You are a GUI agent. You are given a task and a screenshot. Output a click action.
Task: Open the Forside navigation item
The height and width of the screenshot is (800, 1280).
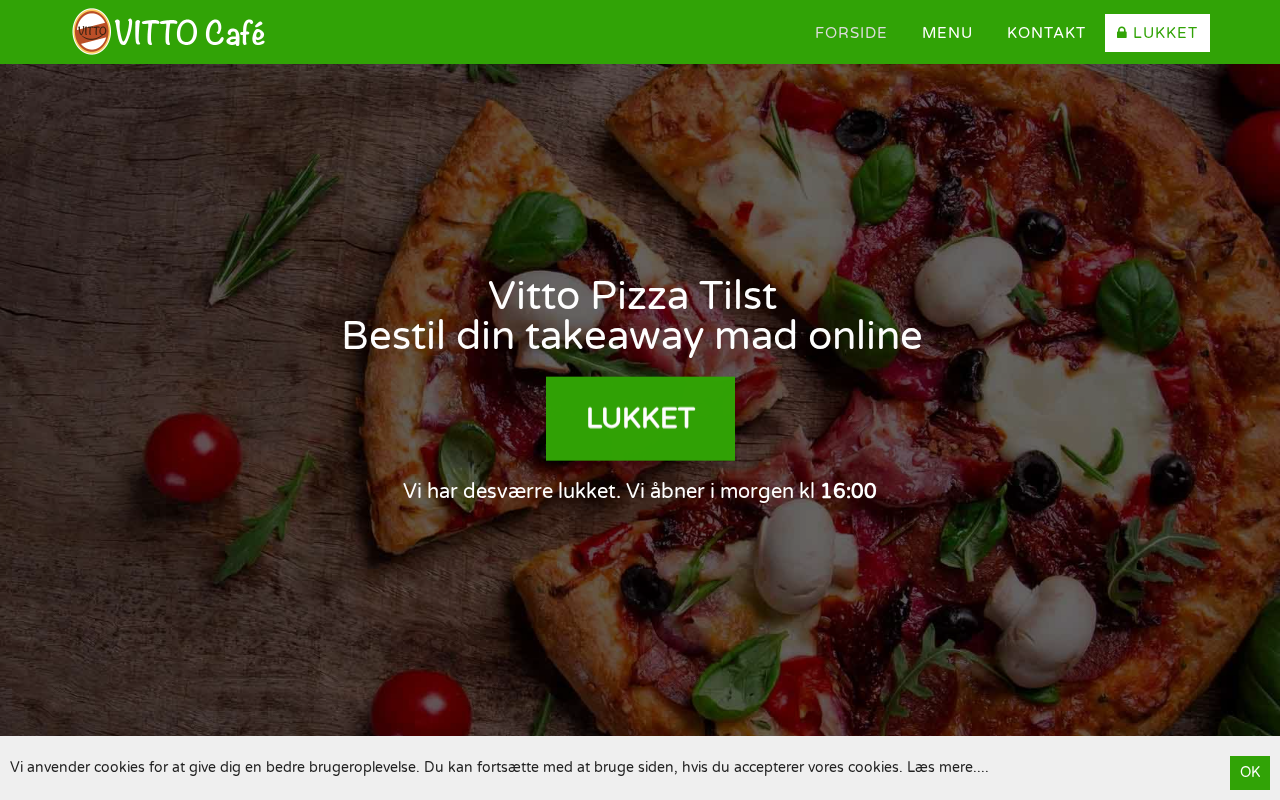click(851, 33)
